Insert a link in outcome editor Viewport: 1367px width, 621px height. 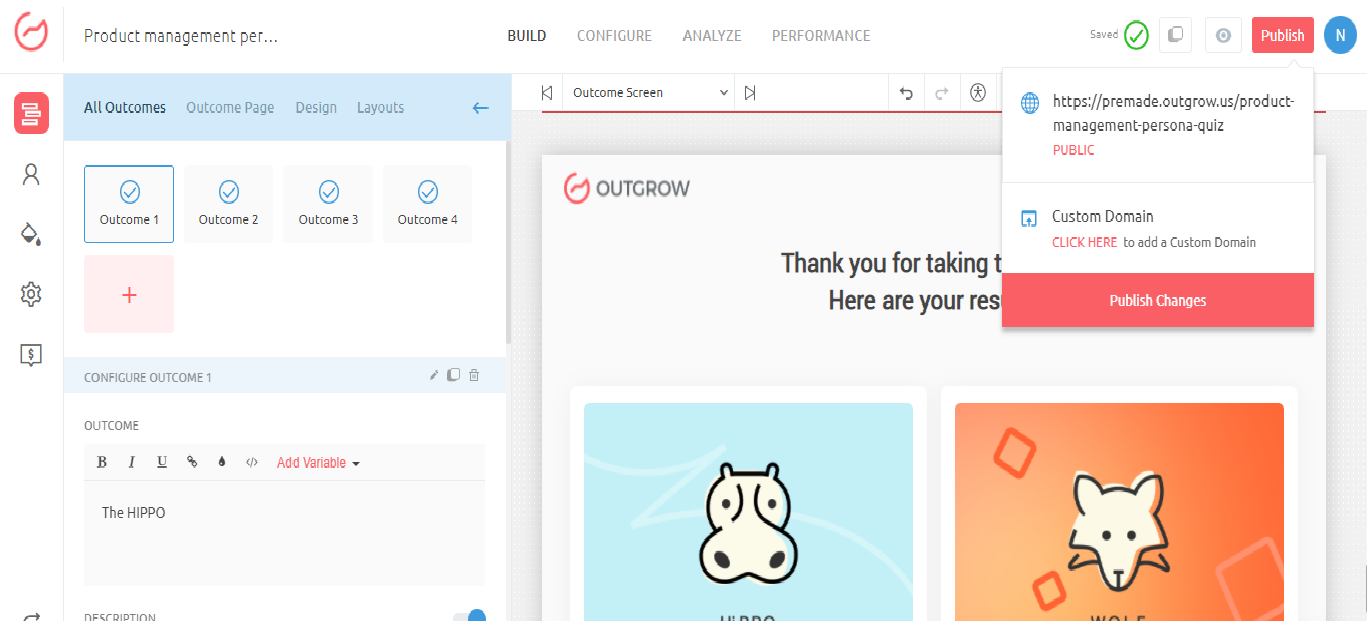click(191, 462)
